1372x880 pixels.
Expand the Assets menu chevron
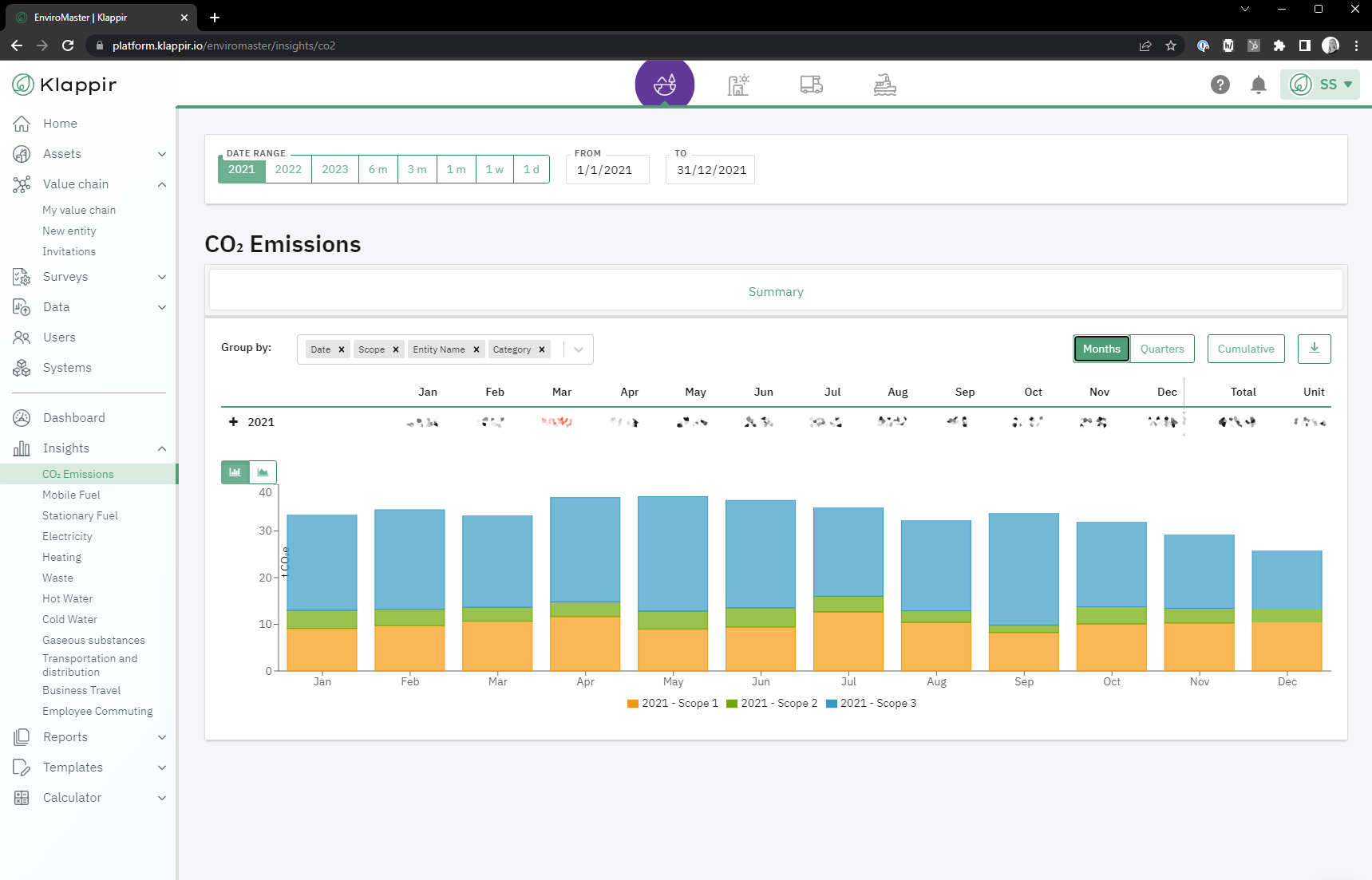point(162,154)
